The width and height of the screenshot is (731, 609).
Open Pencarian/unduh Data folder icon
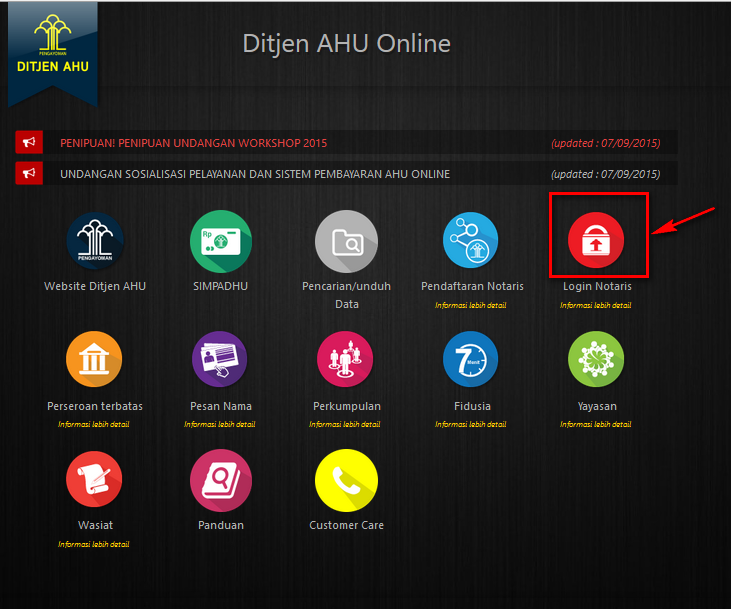pyautogui.click(x=346, y=242)
